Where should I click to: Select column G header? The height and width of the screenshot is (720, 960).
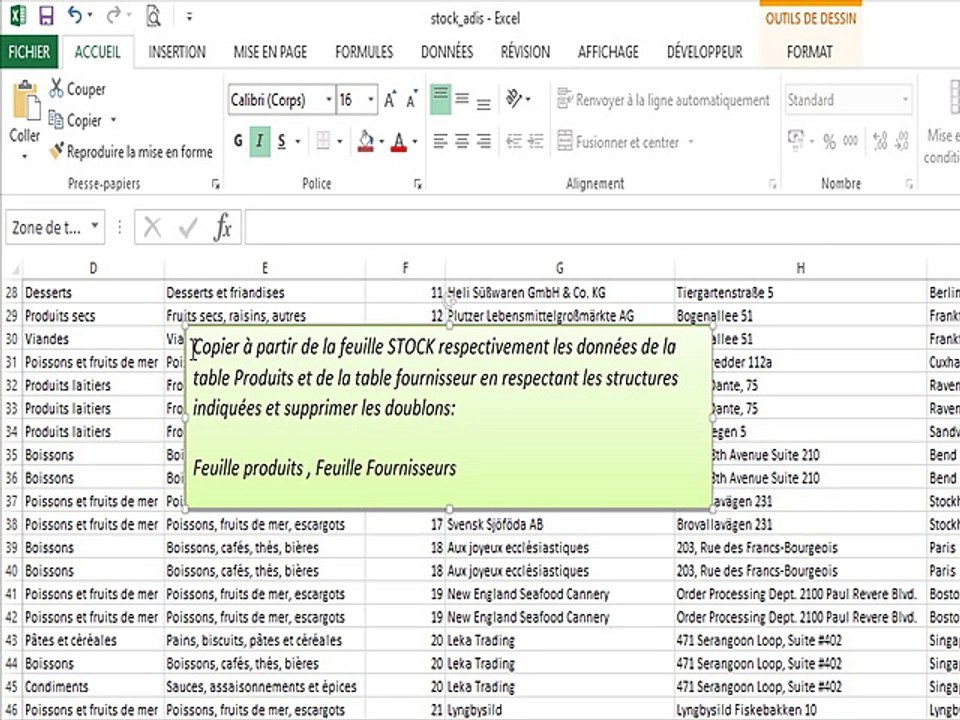[x=560, y=268]
